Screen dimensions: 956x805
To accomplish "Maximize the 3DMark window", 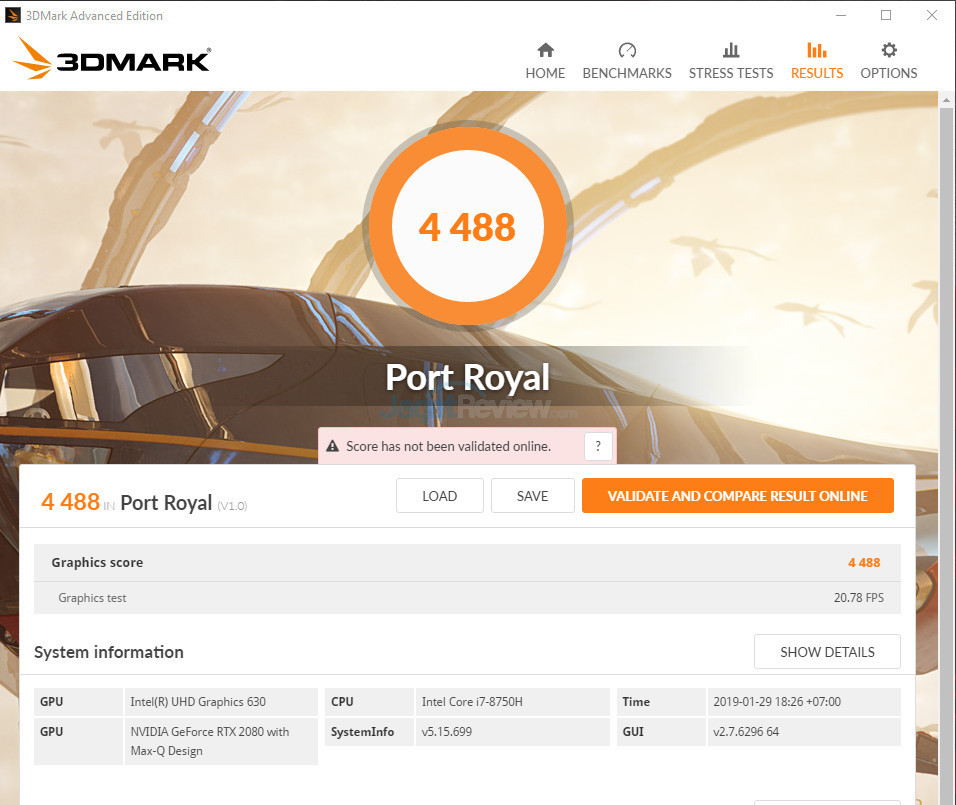I will pos(886,16).
